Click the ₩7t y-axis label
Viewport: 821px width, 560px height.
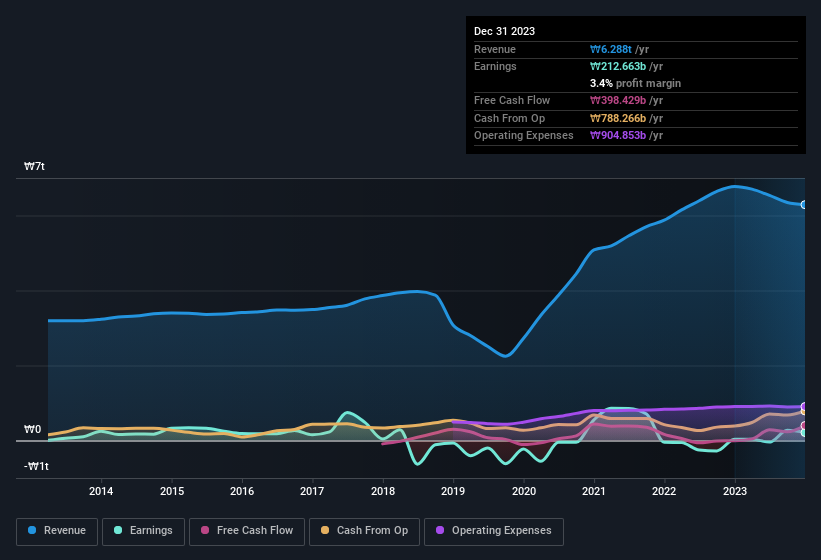point(35,166)
